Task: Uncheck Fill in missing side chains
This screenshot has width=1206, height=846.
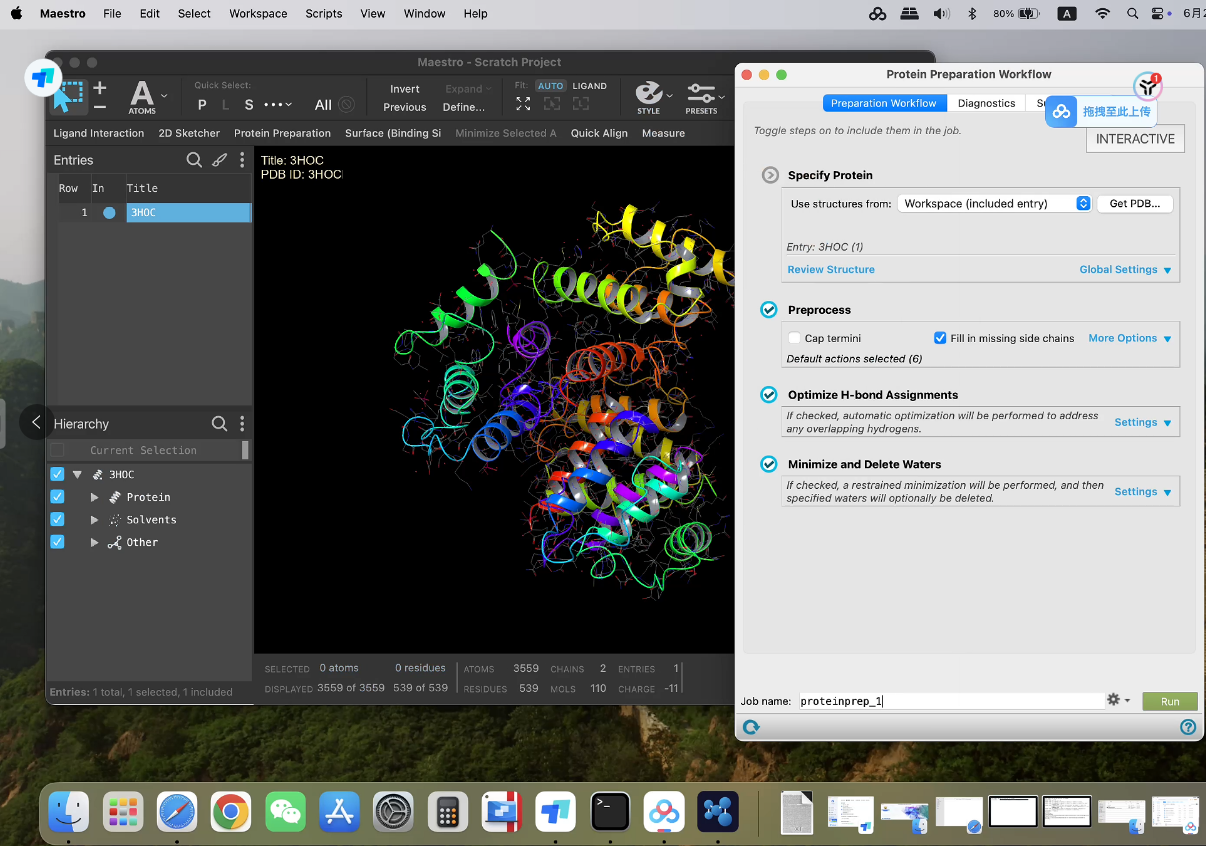Action: coord(940,338)
